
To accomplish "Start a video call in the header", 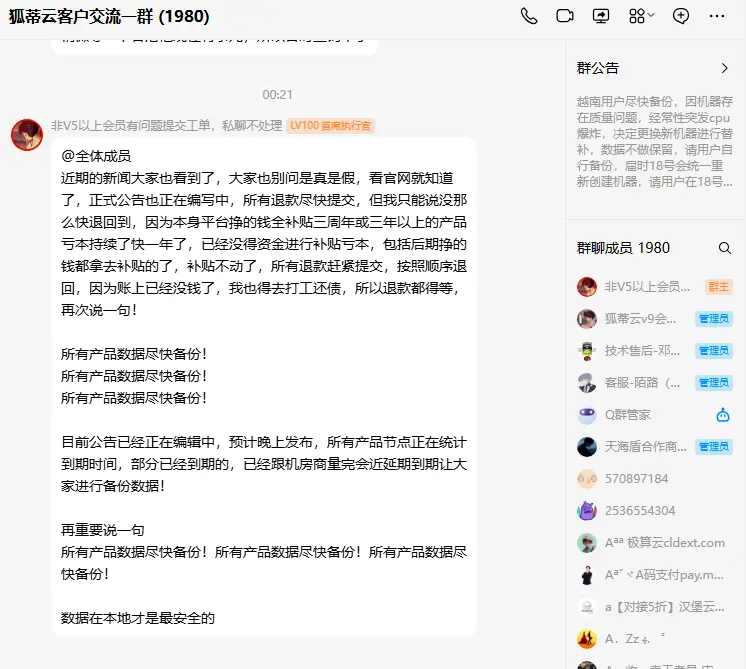I will click(x=565, y=16).
